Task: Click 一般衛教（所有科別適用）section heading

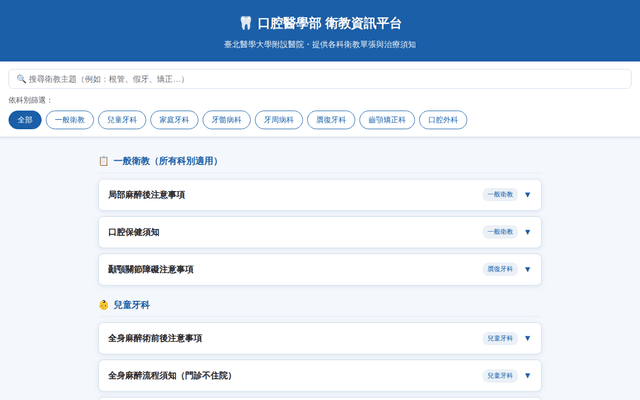Action: (x=165, y=161)
